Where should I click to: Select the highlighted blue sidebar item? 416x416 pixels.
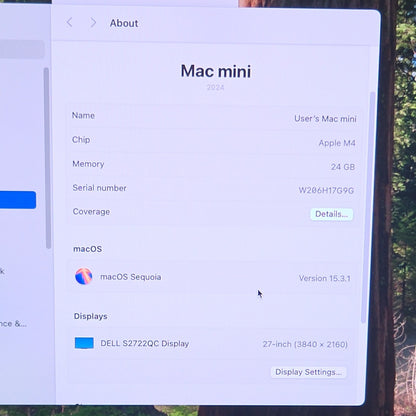[18, 200]
